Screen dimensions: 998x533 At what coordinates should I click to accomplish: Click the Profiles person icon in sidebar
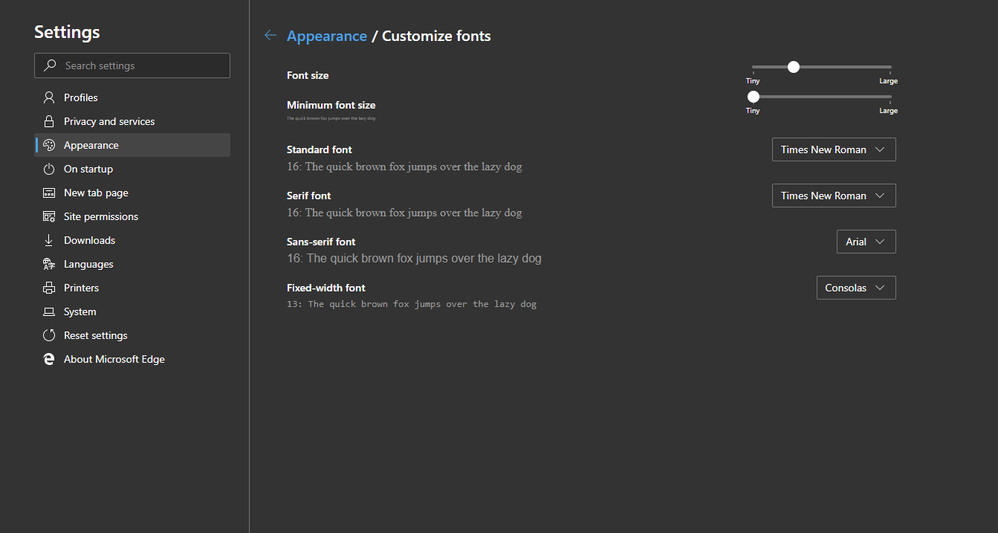click(48, 98)
